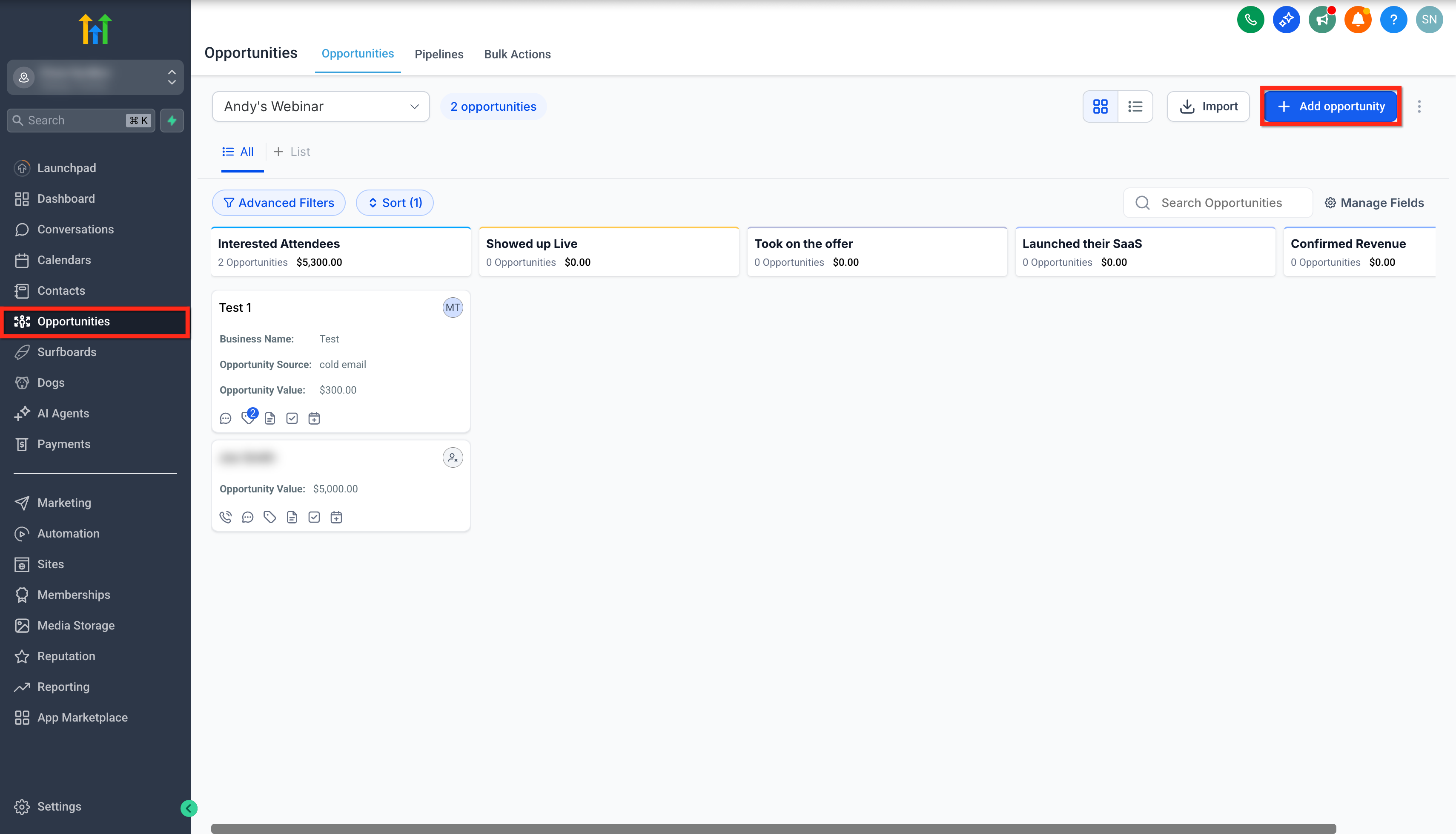The width and height of the screenshot is (1456, 834).
Task: Click the megaphone announcements icon
Action: coord(1321,20)
